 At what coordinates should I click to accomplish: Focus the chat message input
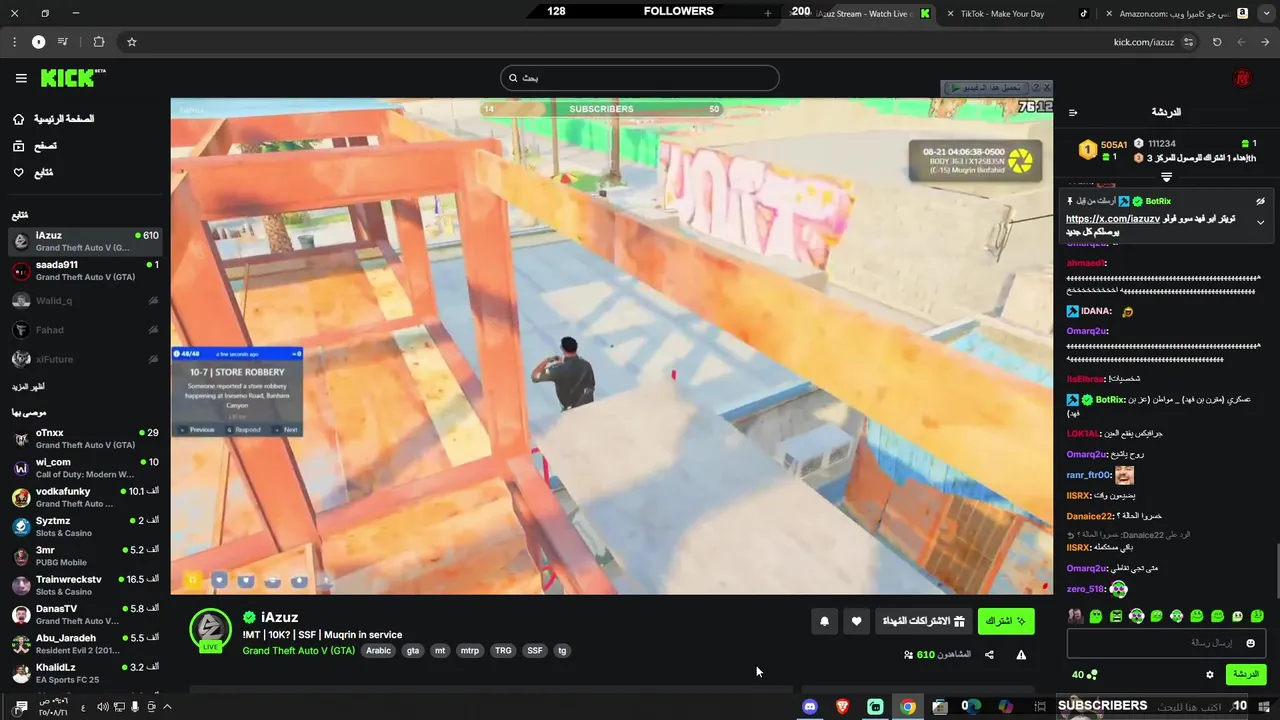(x=1166, y=643)
